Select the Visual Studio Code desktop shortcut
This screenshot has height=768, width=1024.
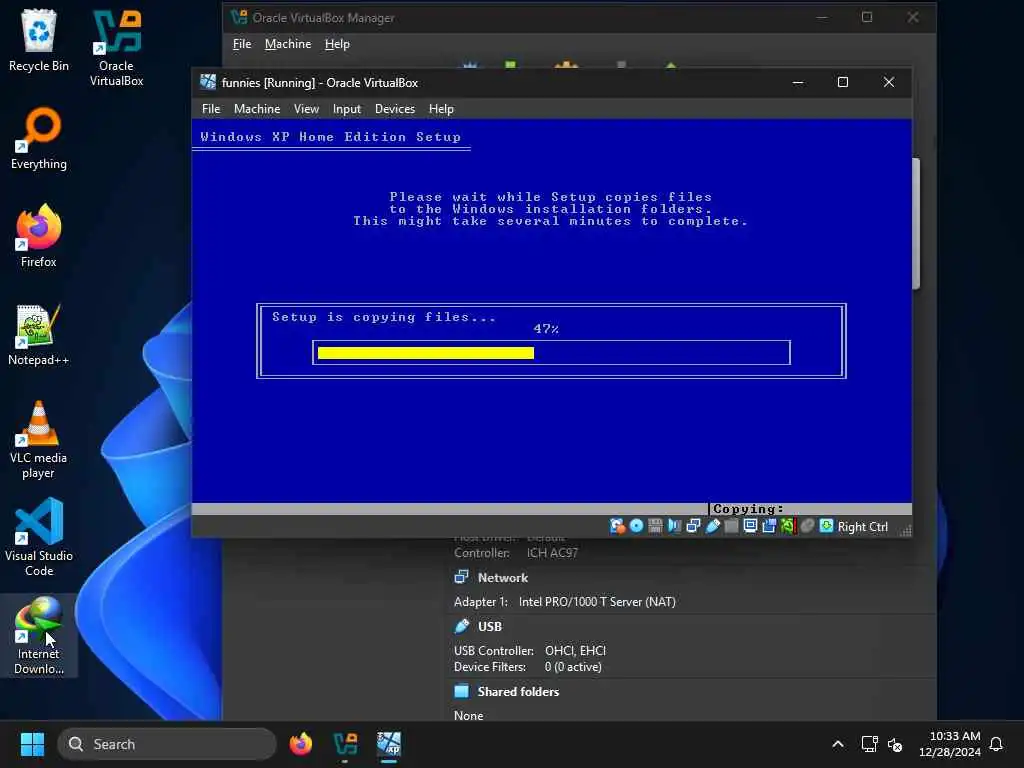39,538
